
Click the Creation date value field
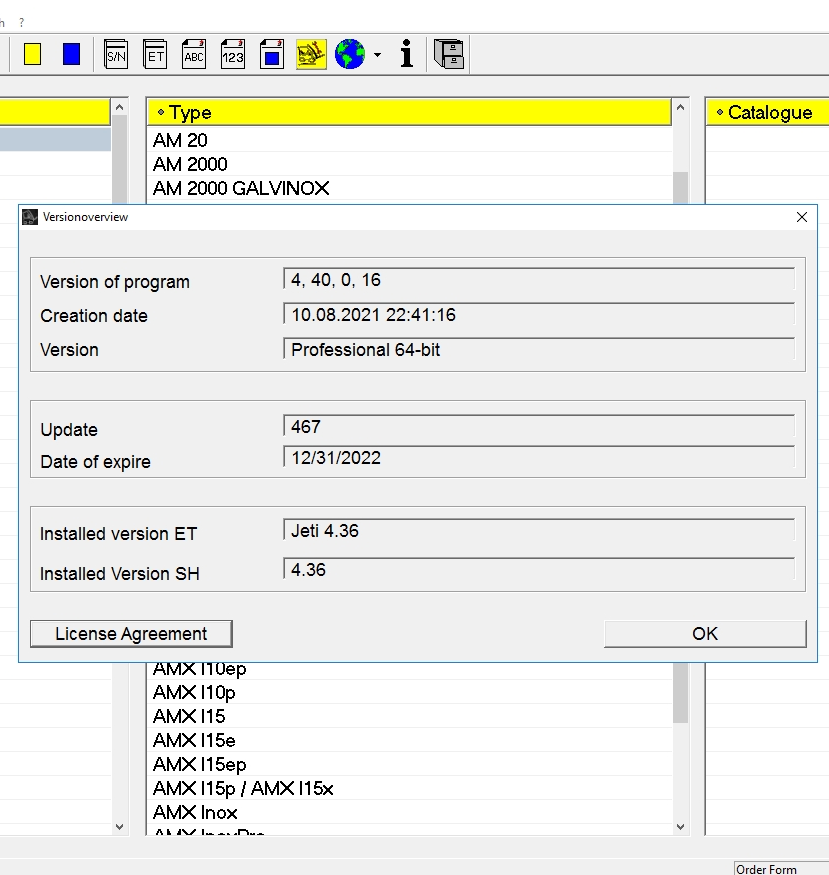539,315
